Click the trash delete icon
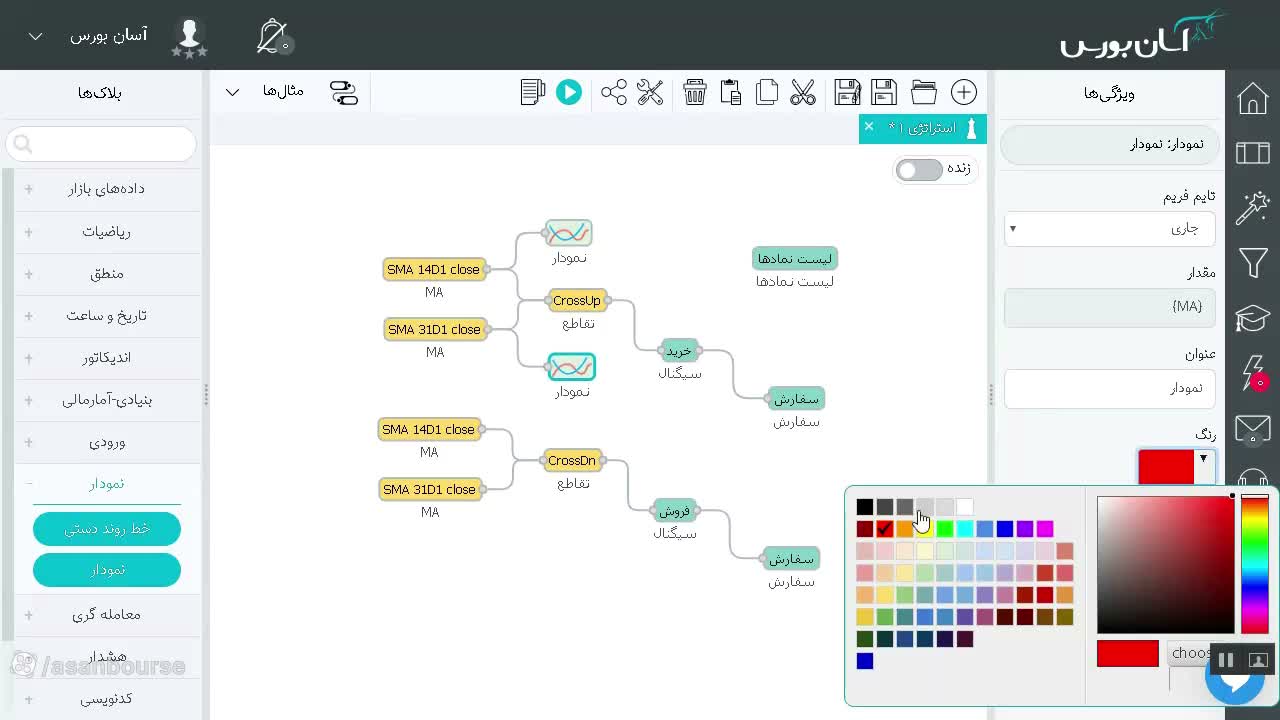Viewport: 1280px width, 720px height. coord(695,92)
